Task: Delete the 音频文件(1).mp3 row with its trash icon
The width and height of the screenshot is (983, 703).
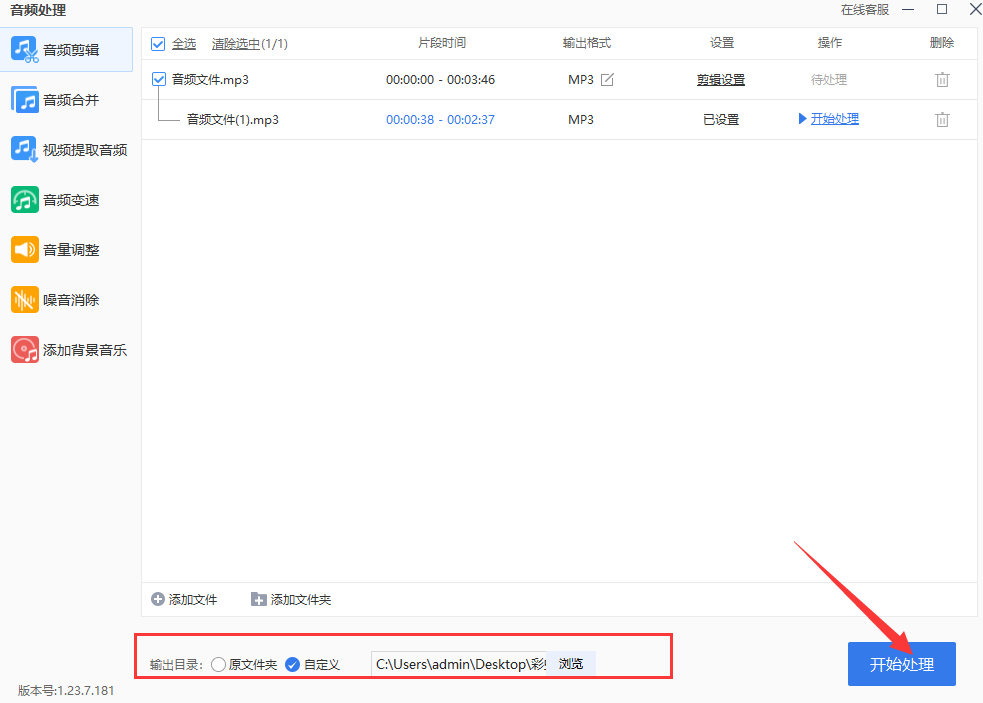Action: pos(942,119)
